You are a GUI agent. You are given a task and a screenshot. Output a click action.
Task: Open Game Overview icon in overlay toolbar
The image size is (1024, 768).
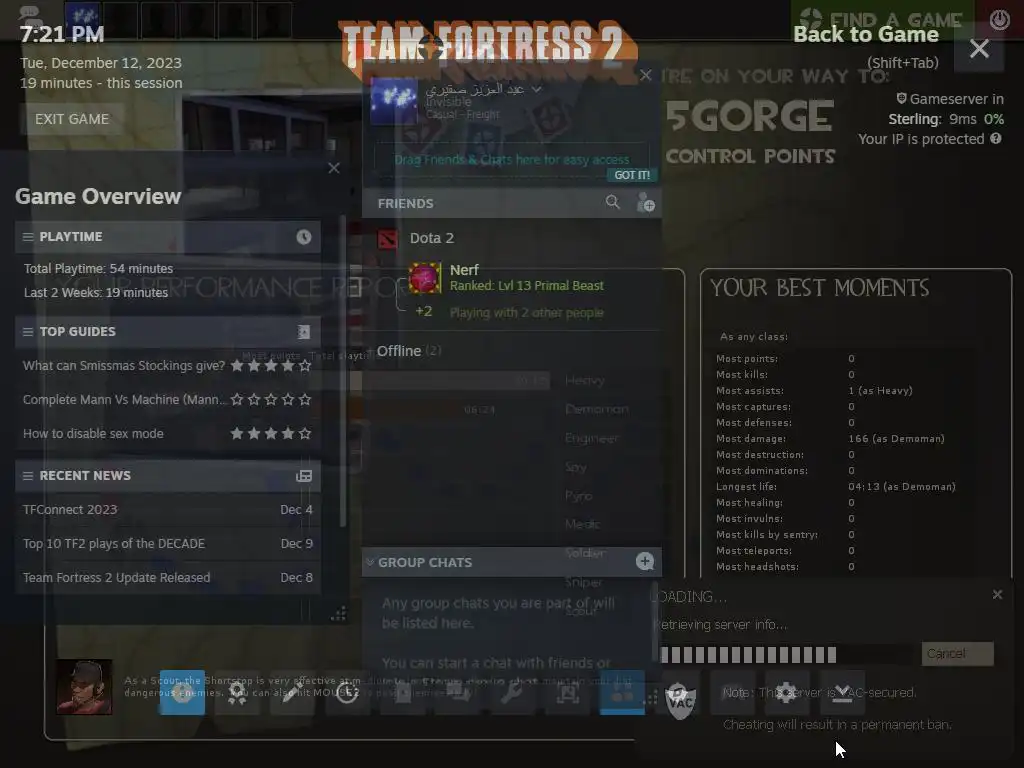(182, 693)
